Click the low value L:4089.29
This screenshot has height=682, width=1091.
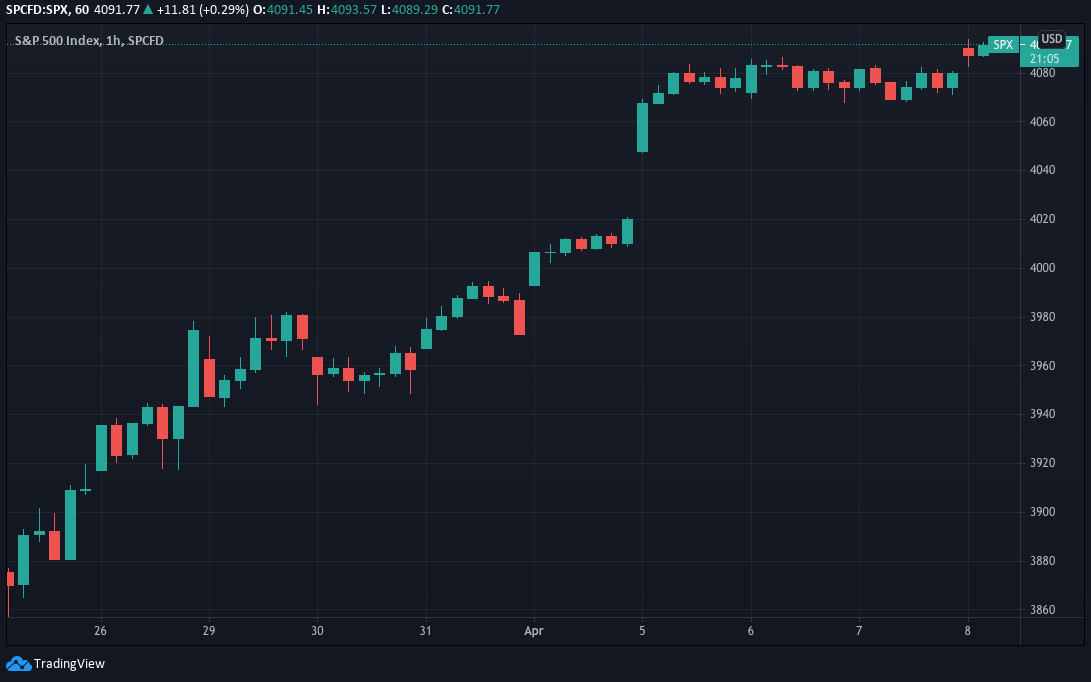(x=409, y=10)
